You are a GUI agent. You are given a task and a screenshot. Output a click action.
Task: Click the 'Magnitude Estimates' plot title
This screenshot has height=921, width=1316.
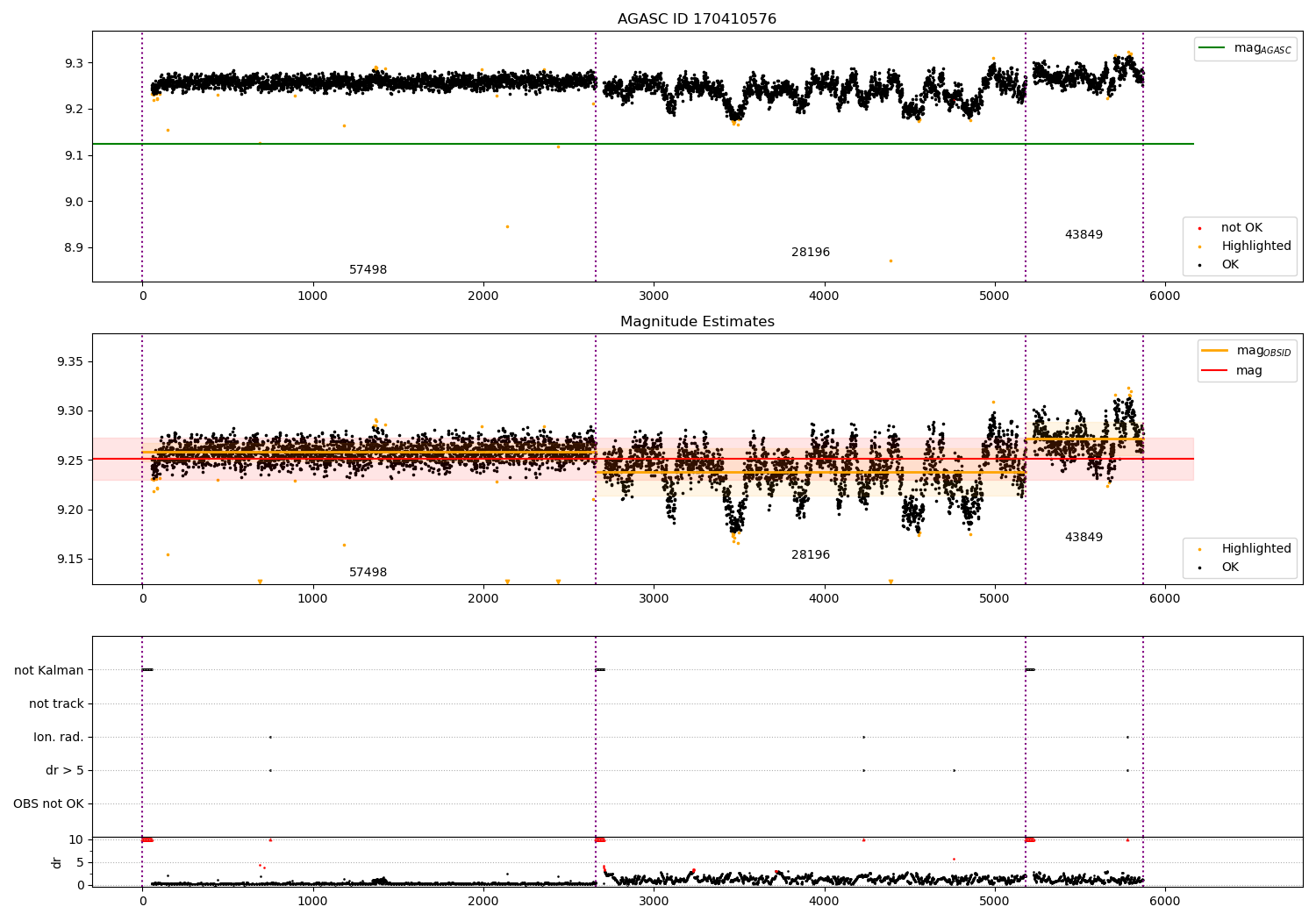[x=697, y=322]
